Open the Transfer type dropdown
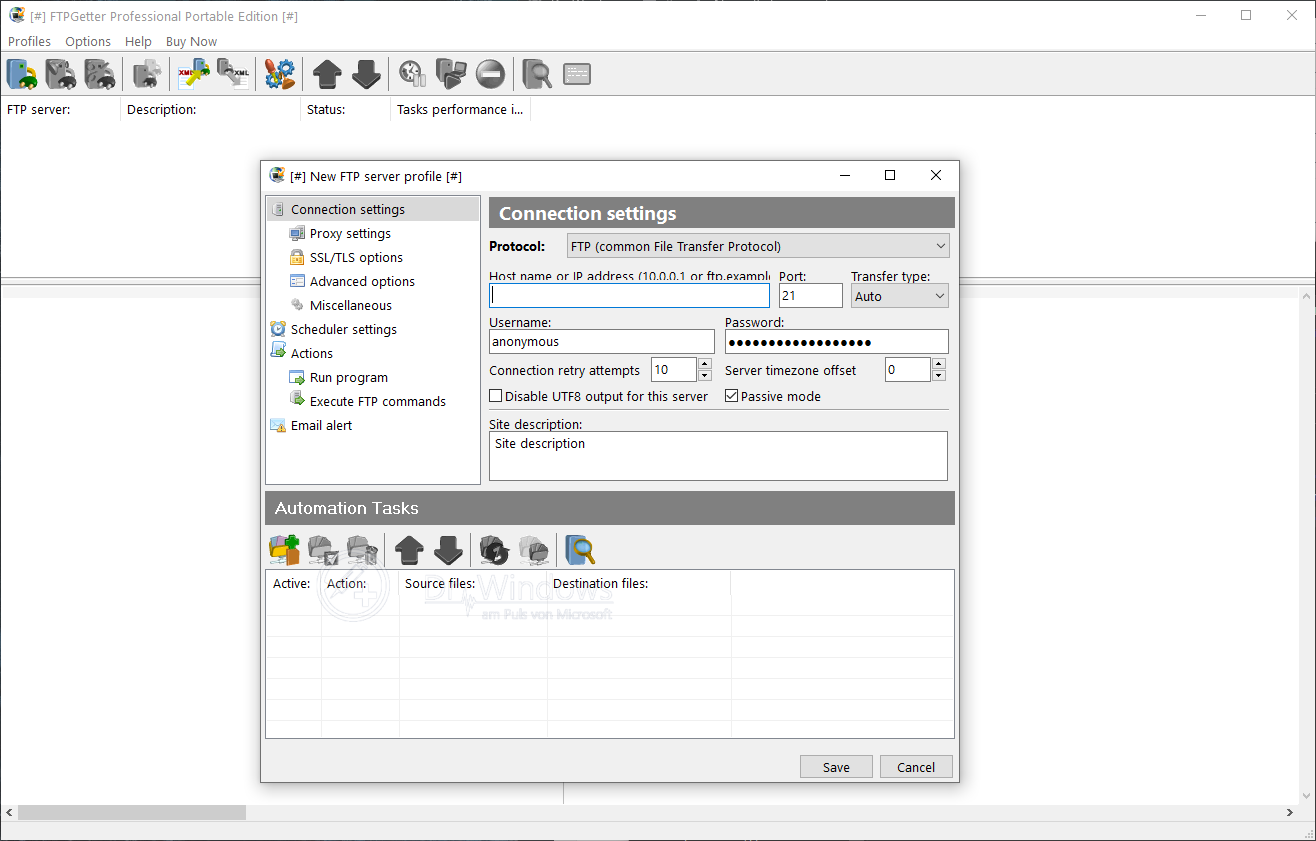Viewport: 1316px width, 841px height. coord(900,296)
